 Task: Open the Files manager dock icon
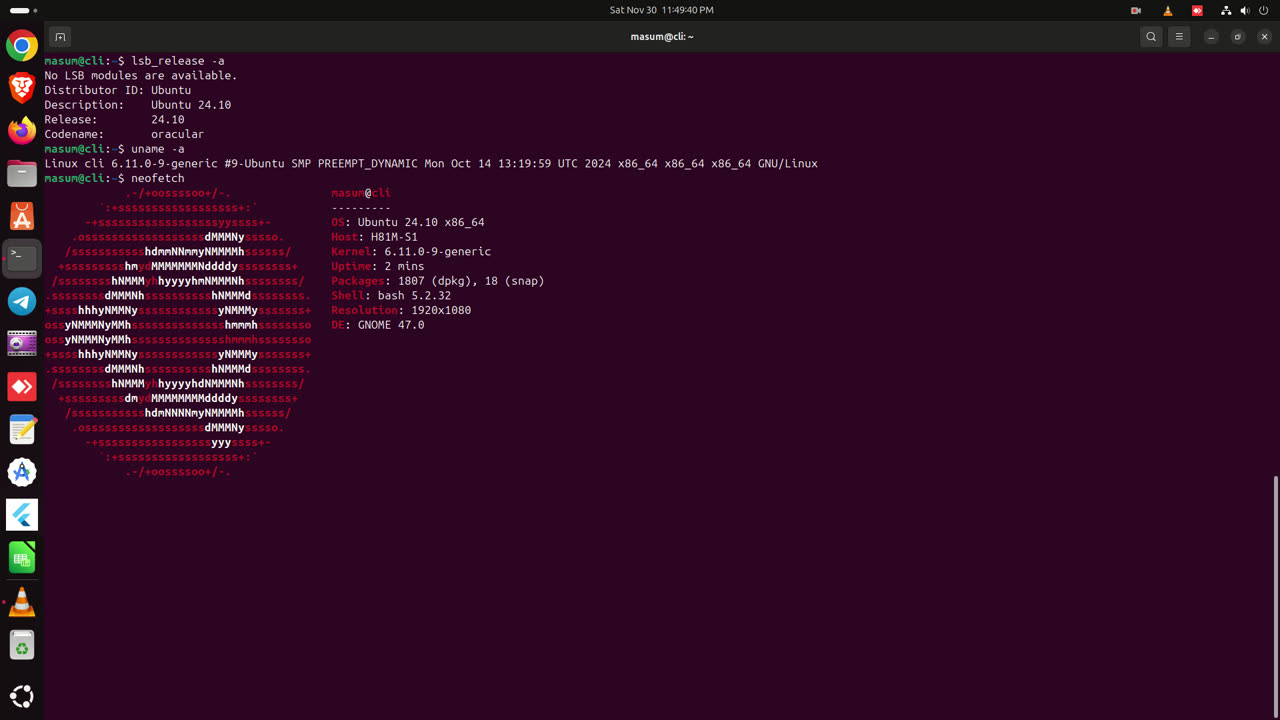[x=22, y=173]
